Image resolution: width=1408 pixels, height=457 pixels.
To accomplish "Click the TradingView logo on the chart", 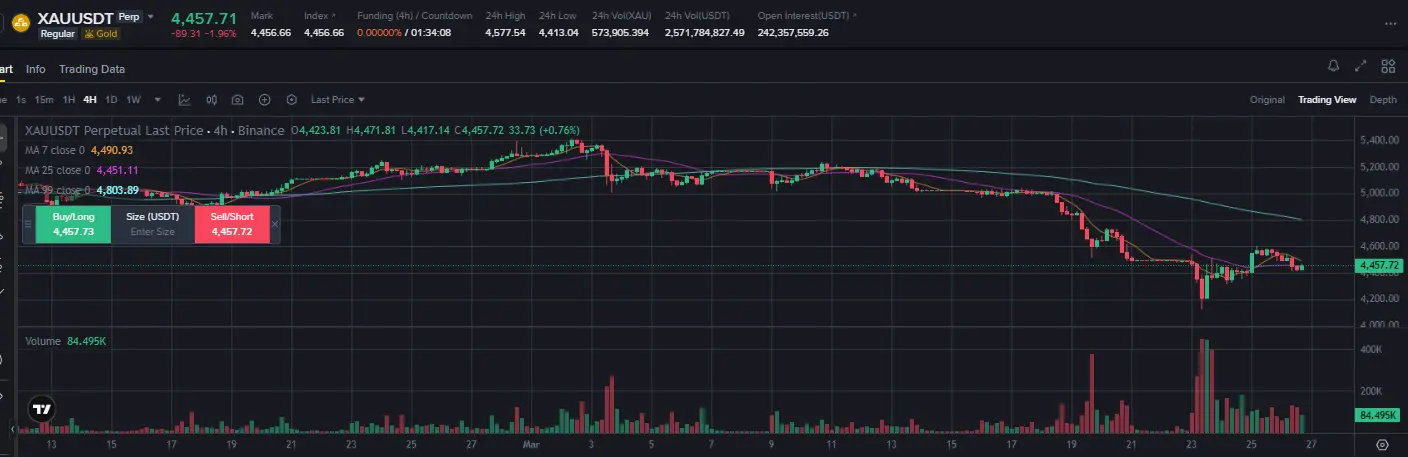I will (41, 409).
